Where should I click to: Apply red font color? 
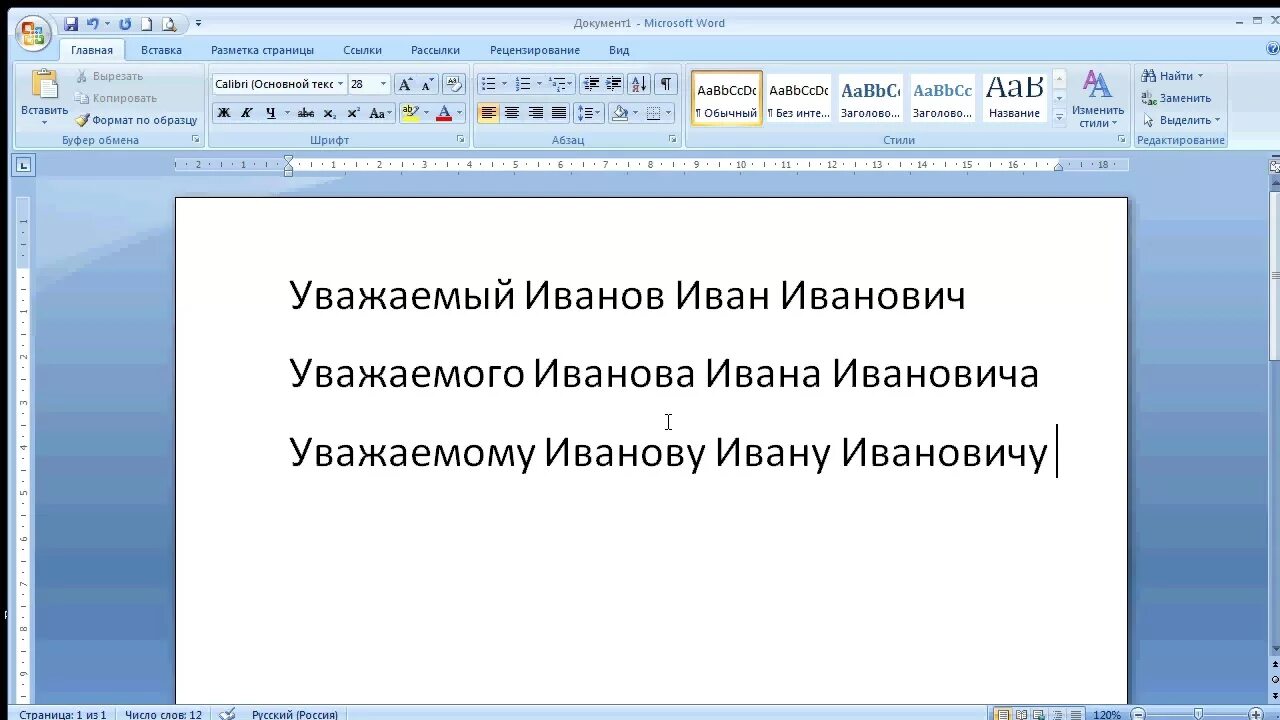pyautogui.click(x=444, y=113)
